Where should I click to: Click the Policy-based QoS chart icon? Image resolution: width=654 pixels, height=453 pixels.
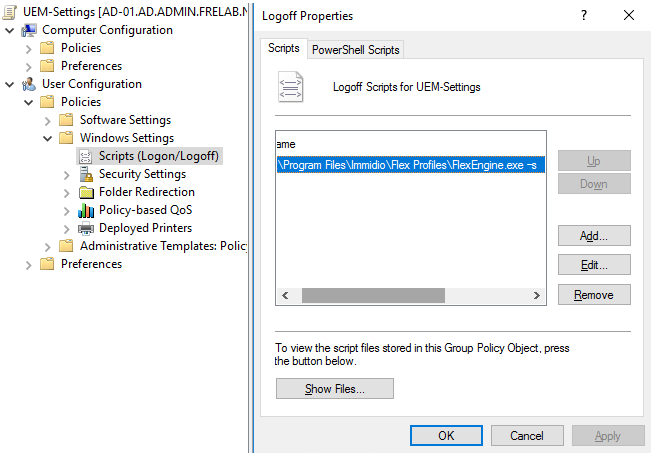86,210
